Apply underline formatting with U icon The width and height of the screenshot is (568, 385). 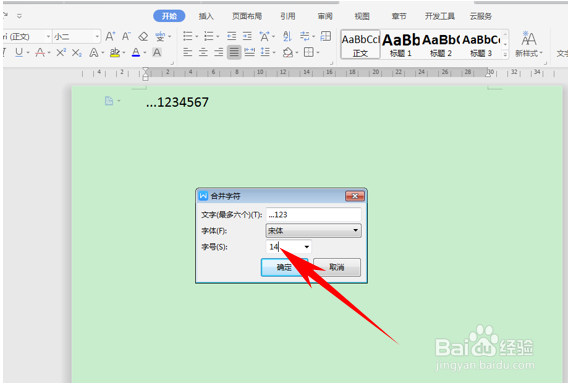pyautogui.click(x=19, y=53)
